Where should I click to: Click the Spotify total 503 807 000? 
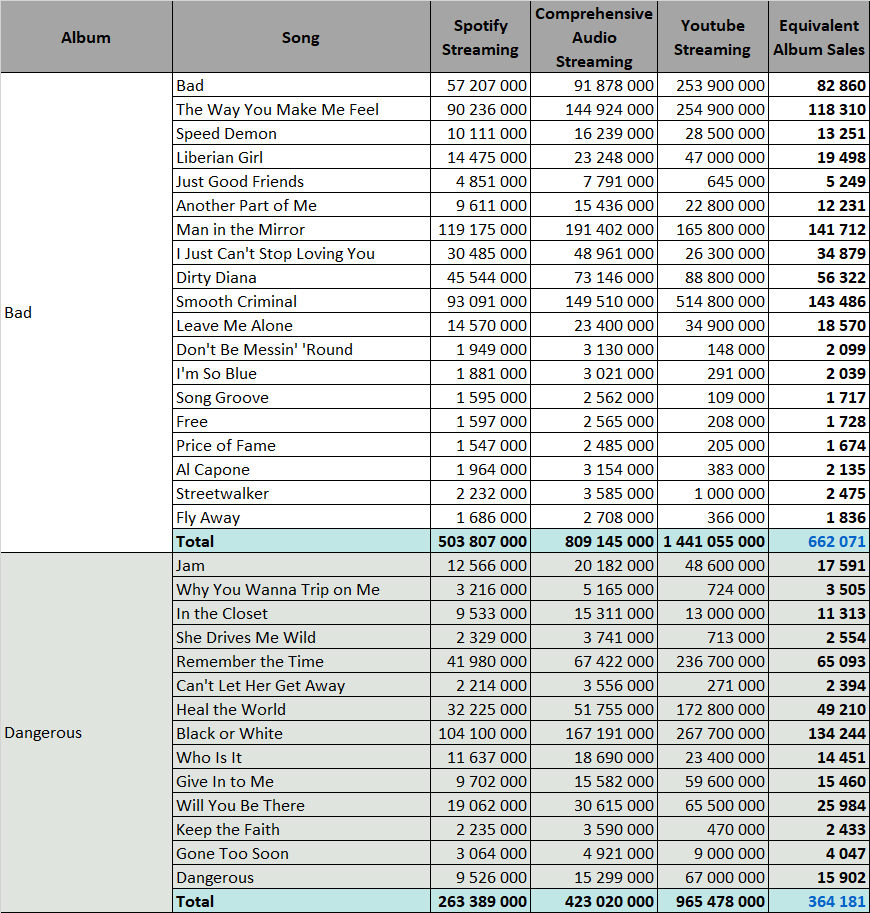click(x=480, y=542)
